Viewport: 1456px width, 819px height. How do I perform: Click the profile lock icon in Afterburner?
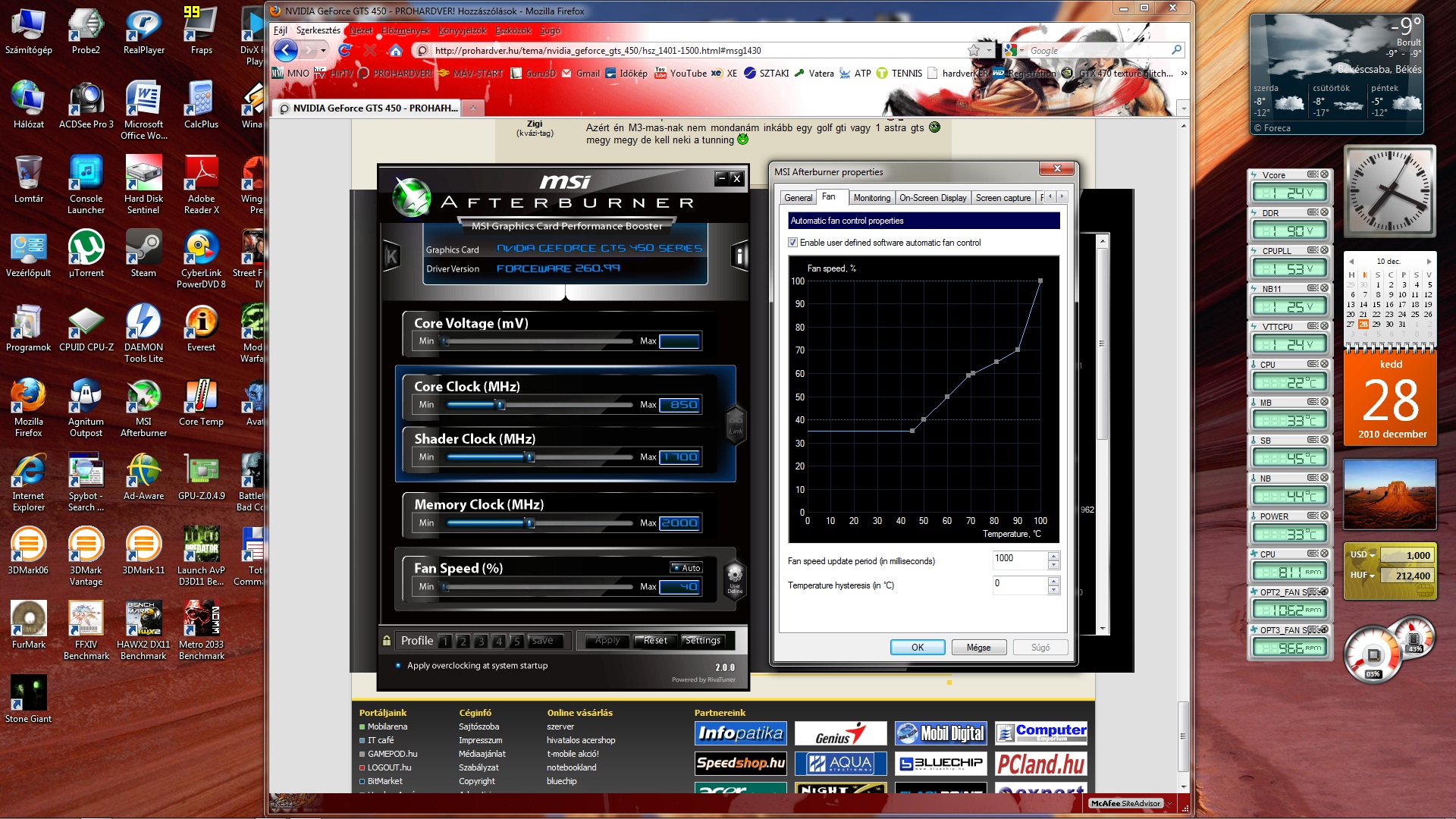coord(387,641)
